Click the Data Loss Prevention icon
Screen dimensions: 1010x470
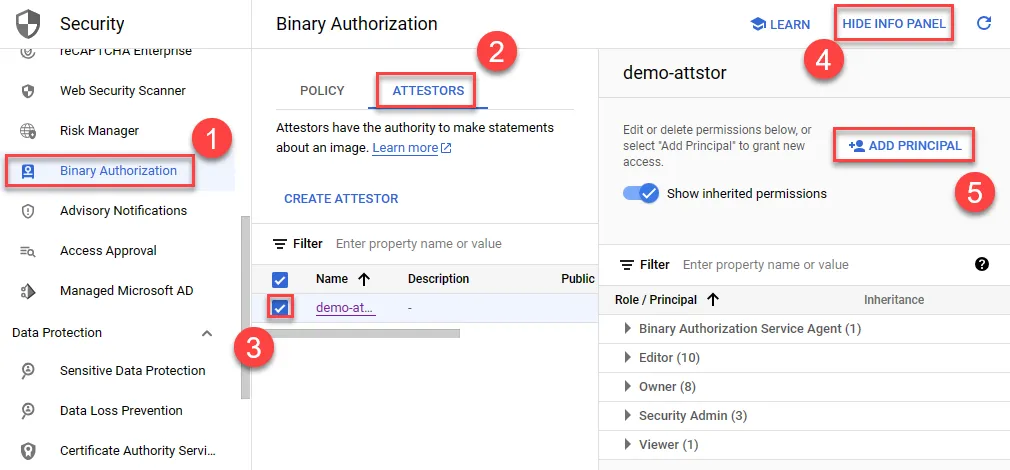28,411
